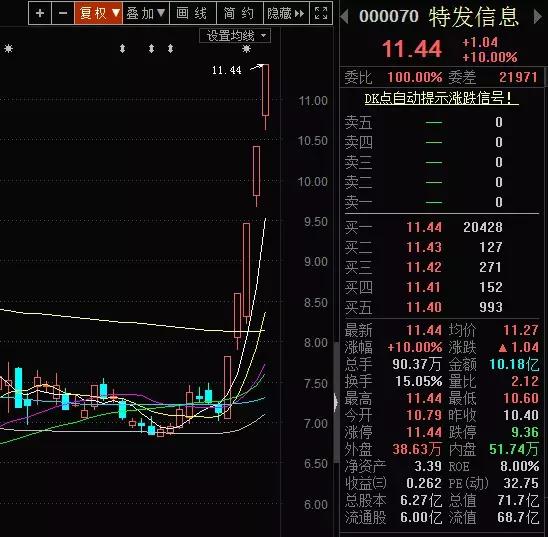Click 今开 value 10.79
Image resolution: width=548 pixels, height=537 pixels.
(x=424, y=415)
